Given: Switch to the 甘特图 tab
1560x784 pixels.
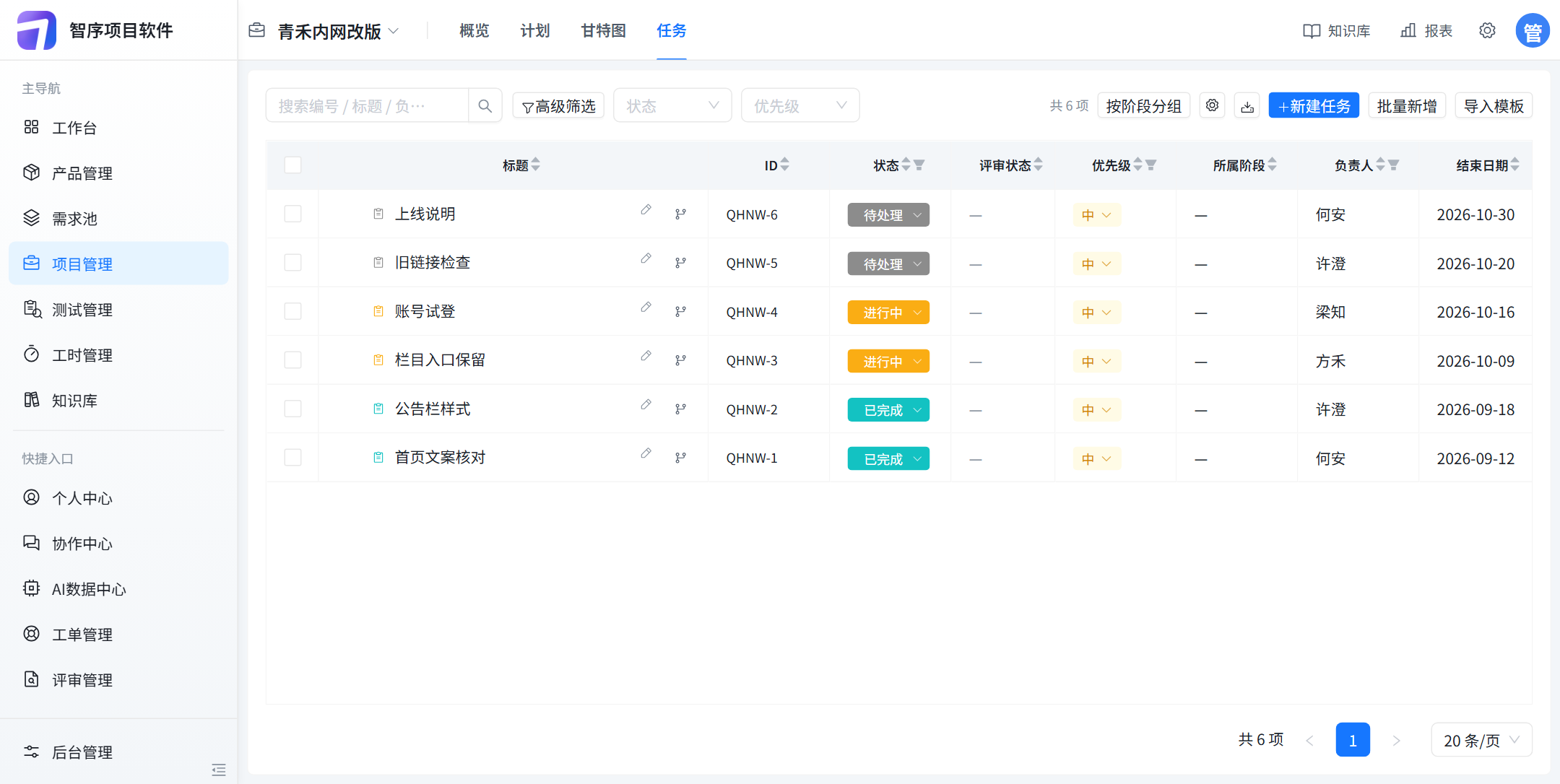Looking at the screenshot, I should tap(604, 30).
